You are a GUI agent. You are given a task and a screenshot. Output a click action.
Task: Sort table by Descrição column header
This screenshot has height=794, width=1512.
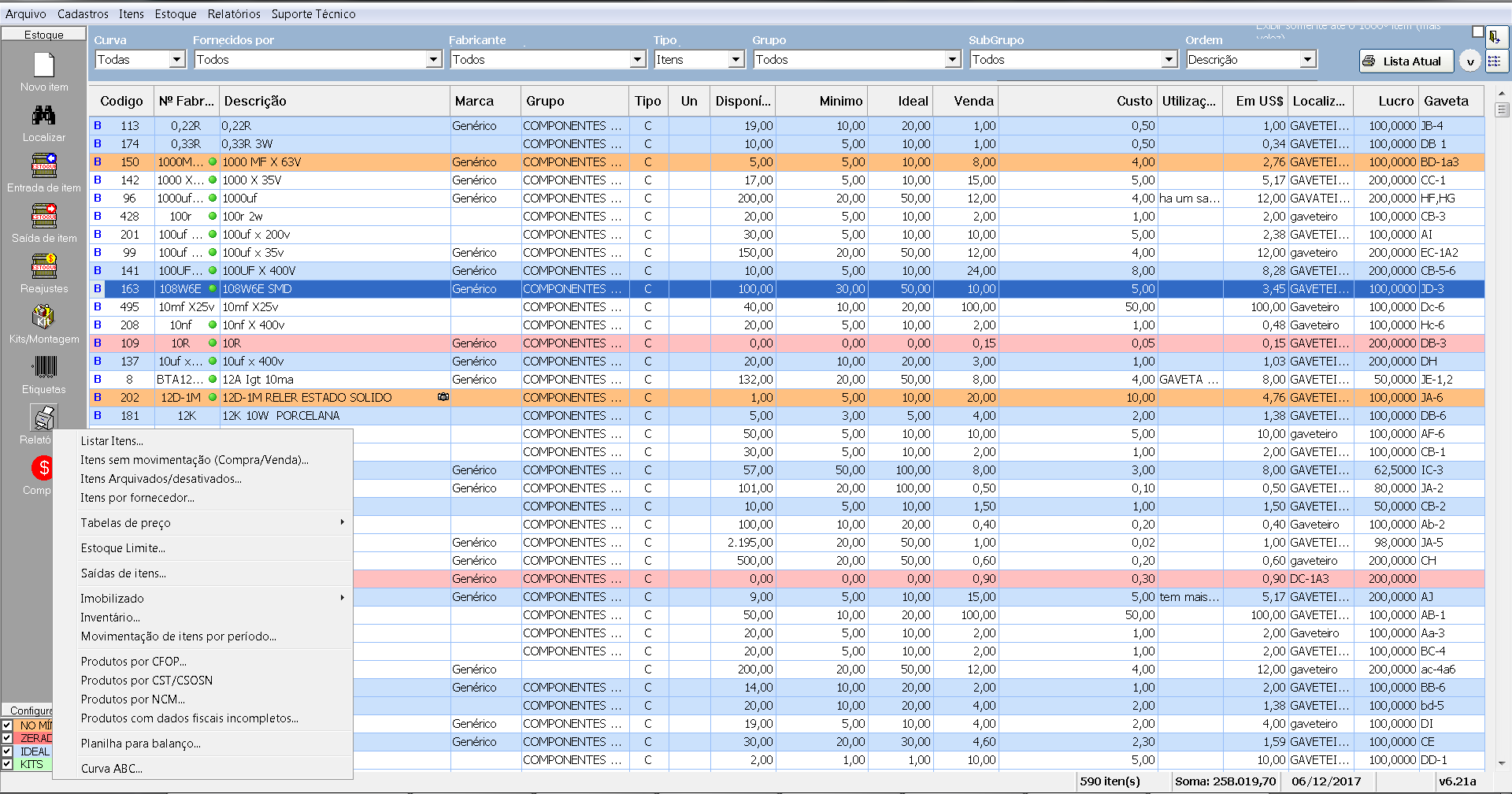255,101
